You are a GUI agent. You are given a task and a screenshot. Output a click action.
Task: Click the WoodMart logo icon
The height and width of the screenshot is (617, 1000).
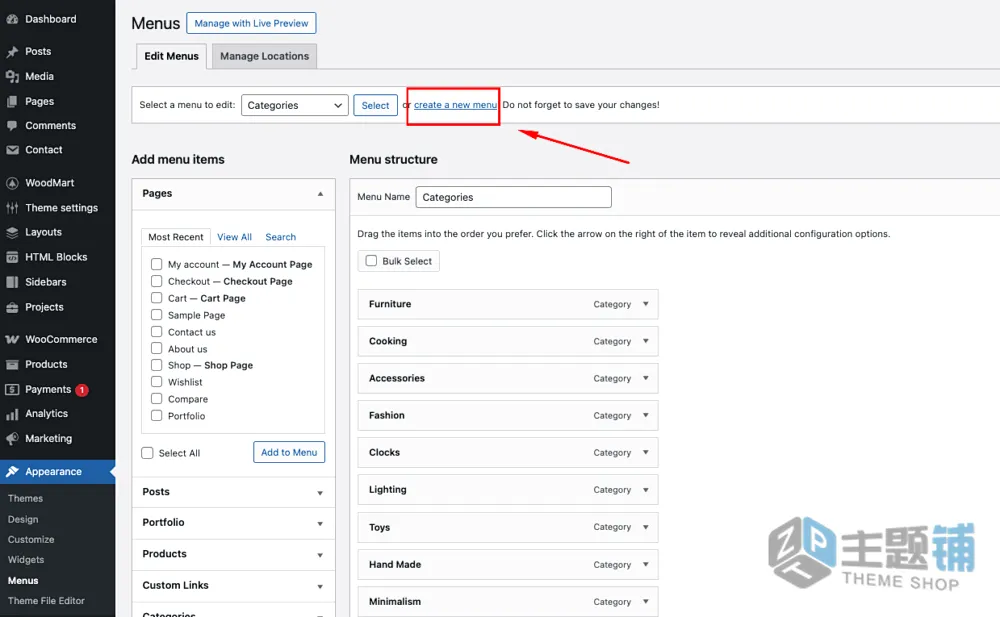point(12,183)
